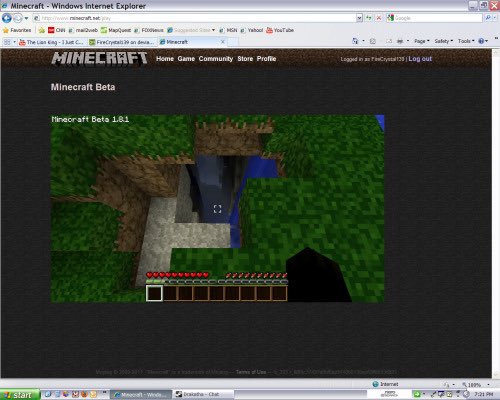Screen dimensions: 500x400
Task: Click the minecraft.net address bar
Action: point(193,18)
